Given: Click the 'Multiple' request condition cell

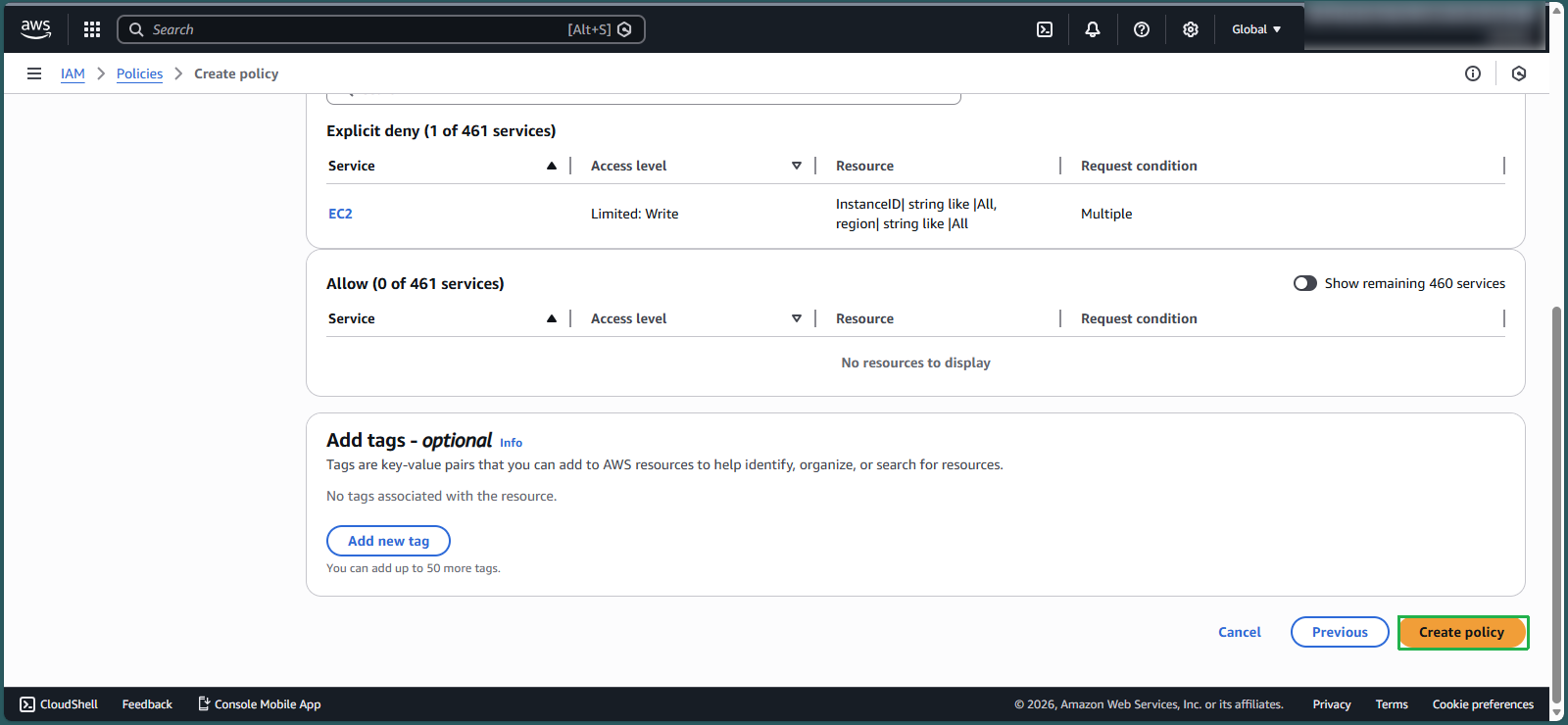Looking at the screenshot, I should [x=1106, y=214].
